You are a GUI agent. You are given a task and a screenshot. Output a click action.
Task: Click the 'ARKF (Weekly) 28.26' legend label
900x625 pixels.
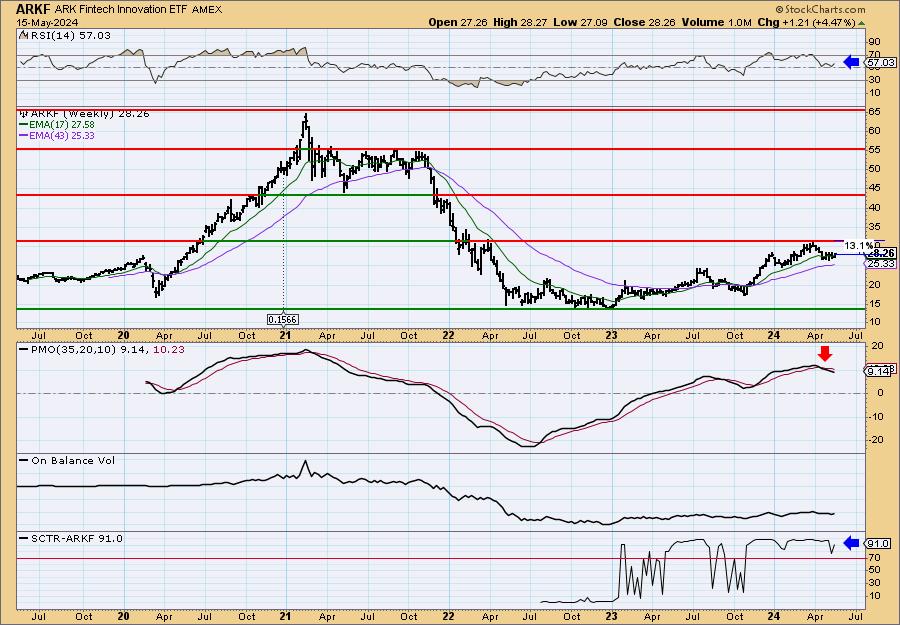click(90, 114)
